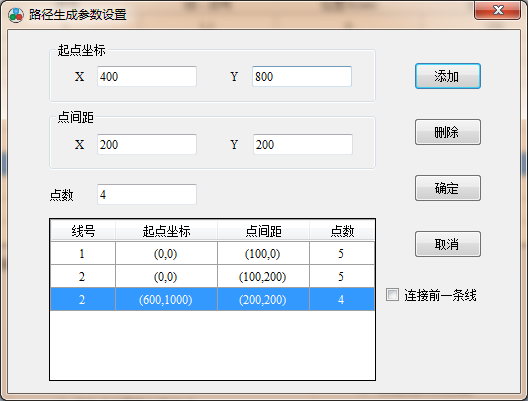Click the 点间距 column header in table
Viewport: 528px width, 401px height.
pos(263,231)
